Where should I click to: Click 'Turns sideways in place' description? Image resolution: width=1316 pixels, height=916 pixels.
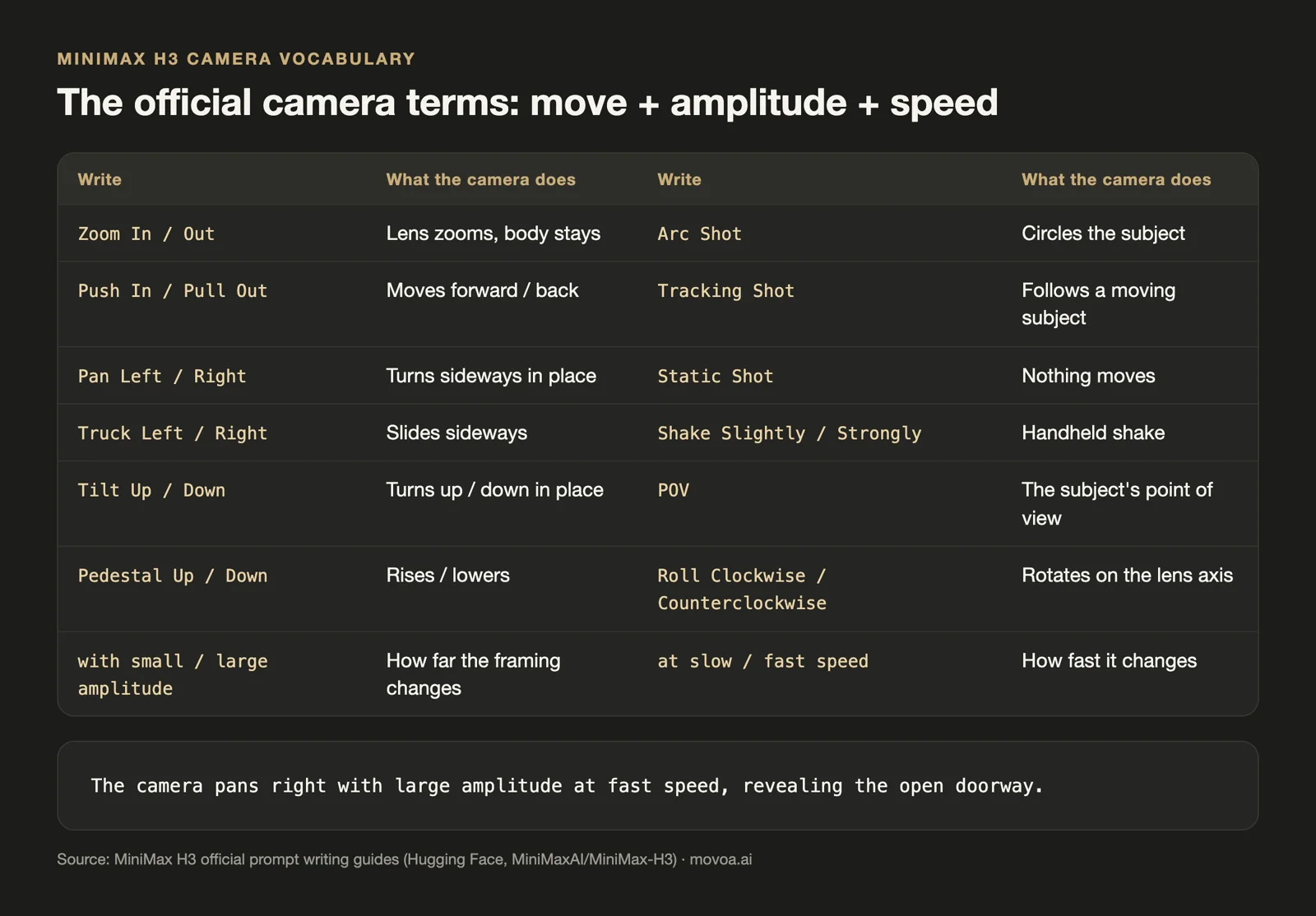click(x=491, y=376)
